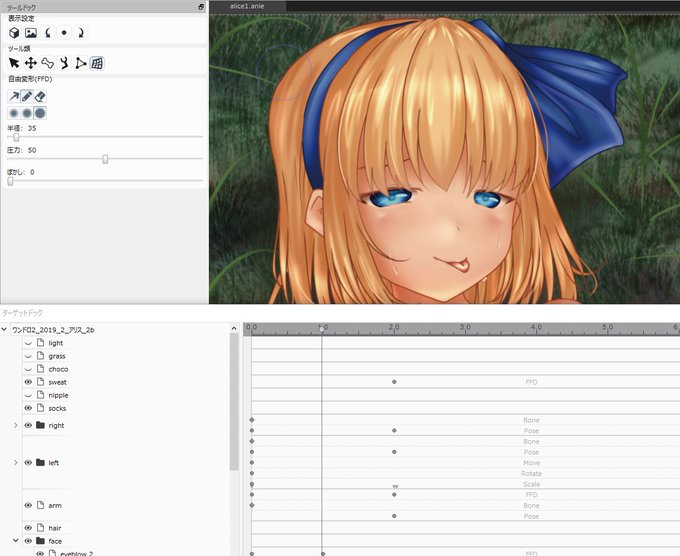Select the grass layer row
The width and height of the screenshot is (680, 556).
pyautogui.click(x=57, y=356)
